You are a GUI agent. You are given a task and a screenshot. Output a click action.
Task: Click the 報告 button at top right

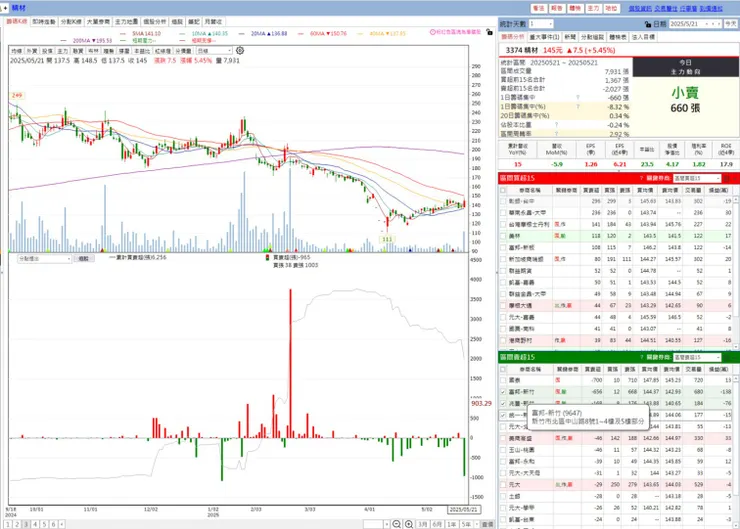click(x=557, y=8)
